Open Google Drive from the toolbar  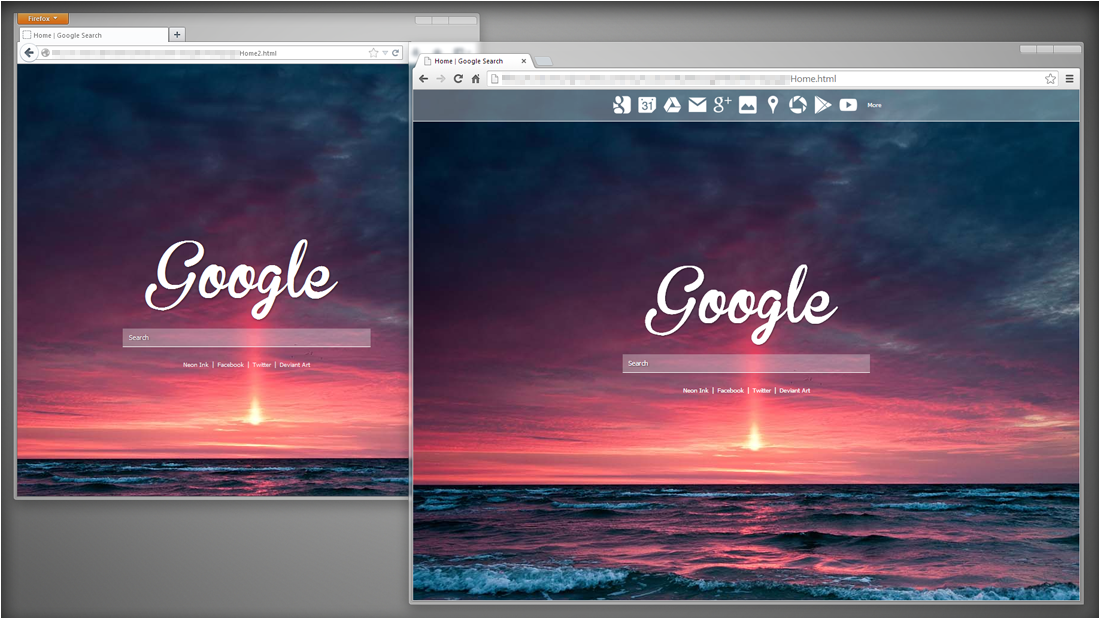(x=672, y=104)
